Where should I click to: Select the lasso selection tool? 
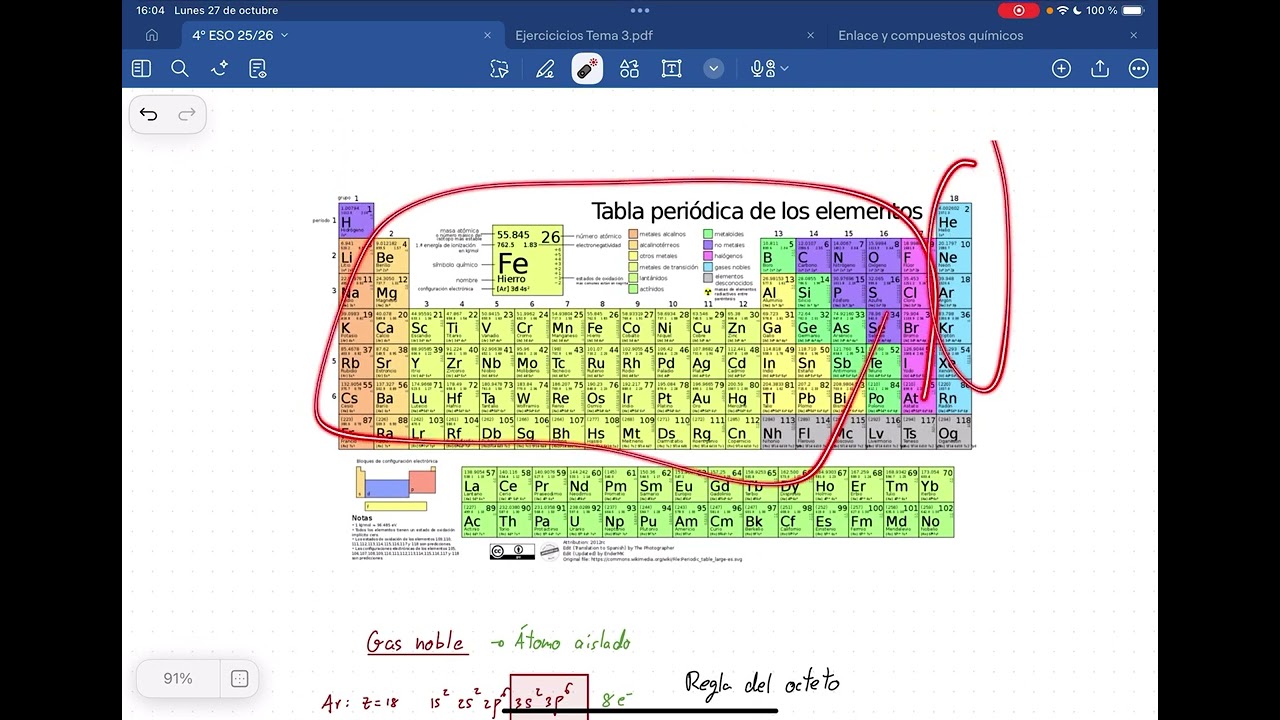(x=499, y=68)
